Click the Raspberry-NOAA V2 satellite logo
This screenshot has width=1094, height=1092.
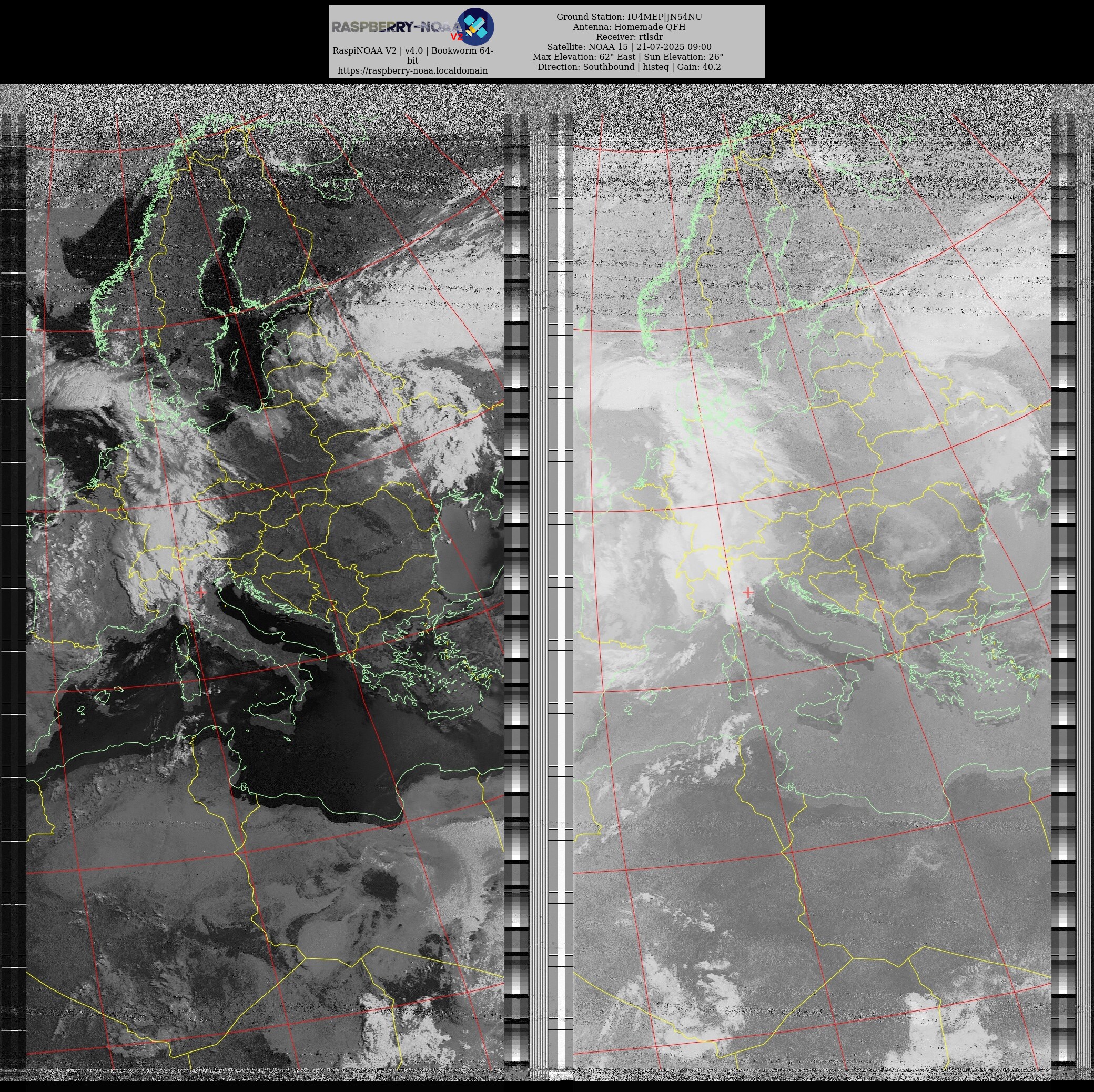click(412, 27)
